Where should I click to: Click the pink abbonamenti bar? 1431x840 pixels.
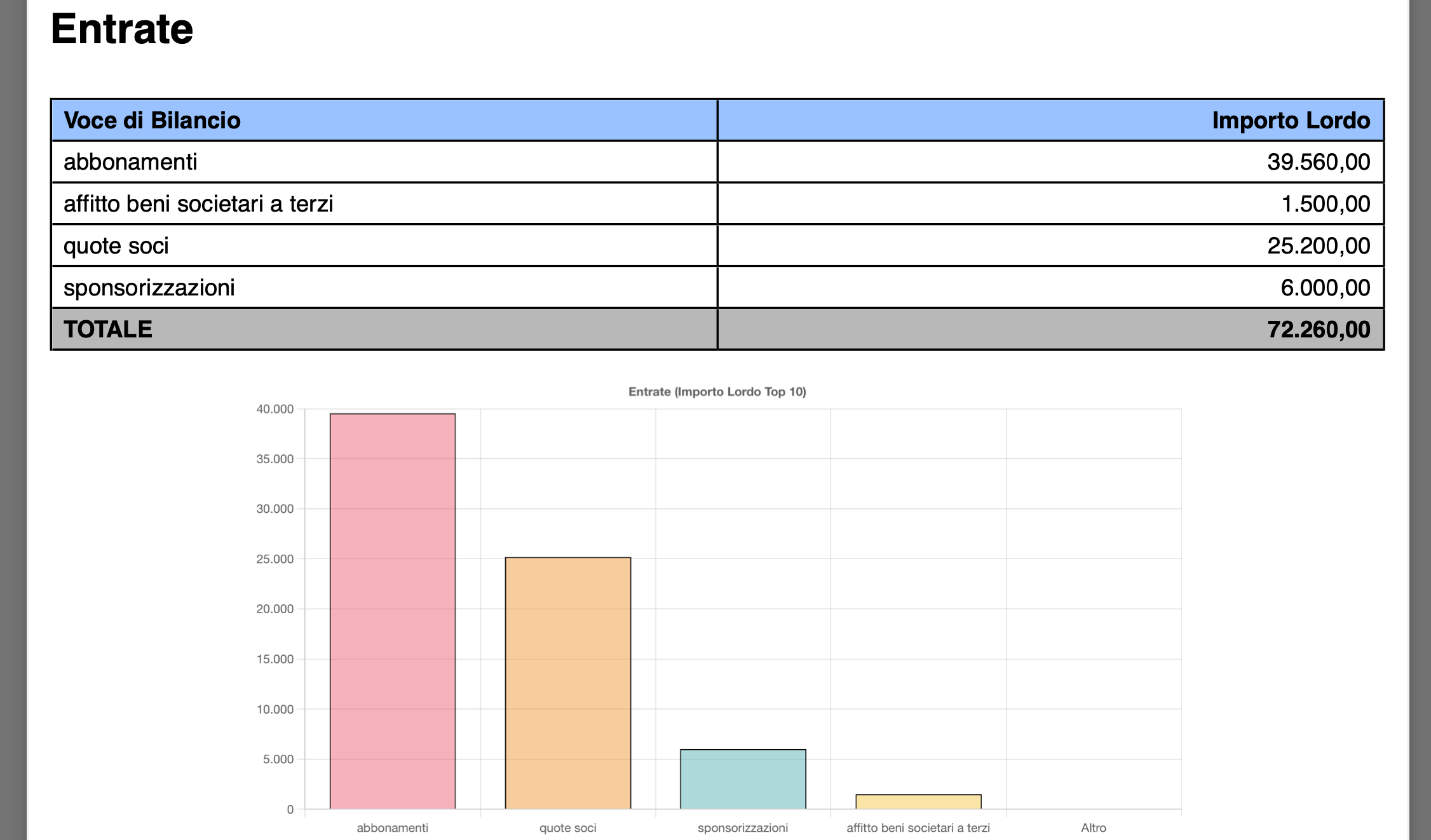coord(392,610)
